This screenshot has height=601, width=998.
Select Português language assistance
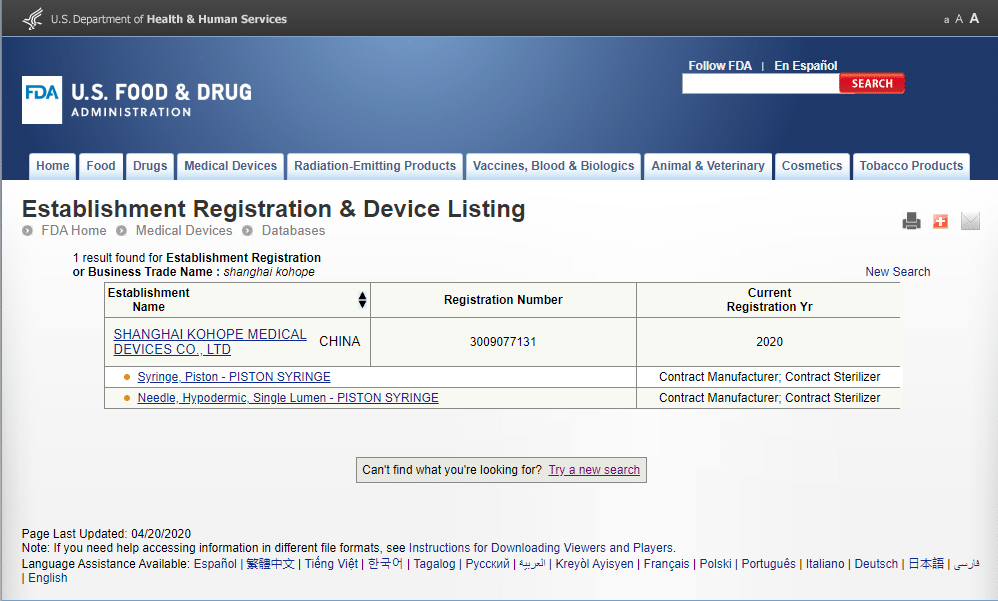768,564
